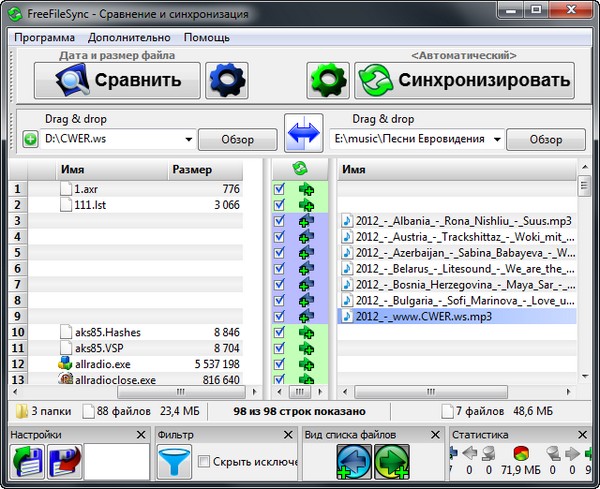Click the green add folder pair icon
Screen dimensions: 600x489
(x=30, y=139)
